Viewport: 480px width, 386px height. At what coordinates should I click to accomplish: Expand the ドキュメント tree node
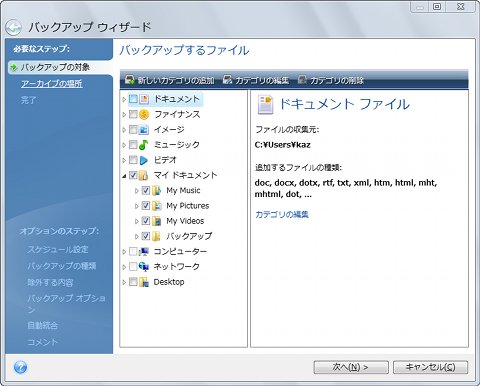124,99
